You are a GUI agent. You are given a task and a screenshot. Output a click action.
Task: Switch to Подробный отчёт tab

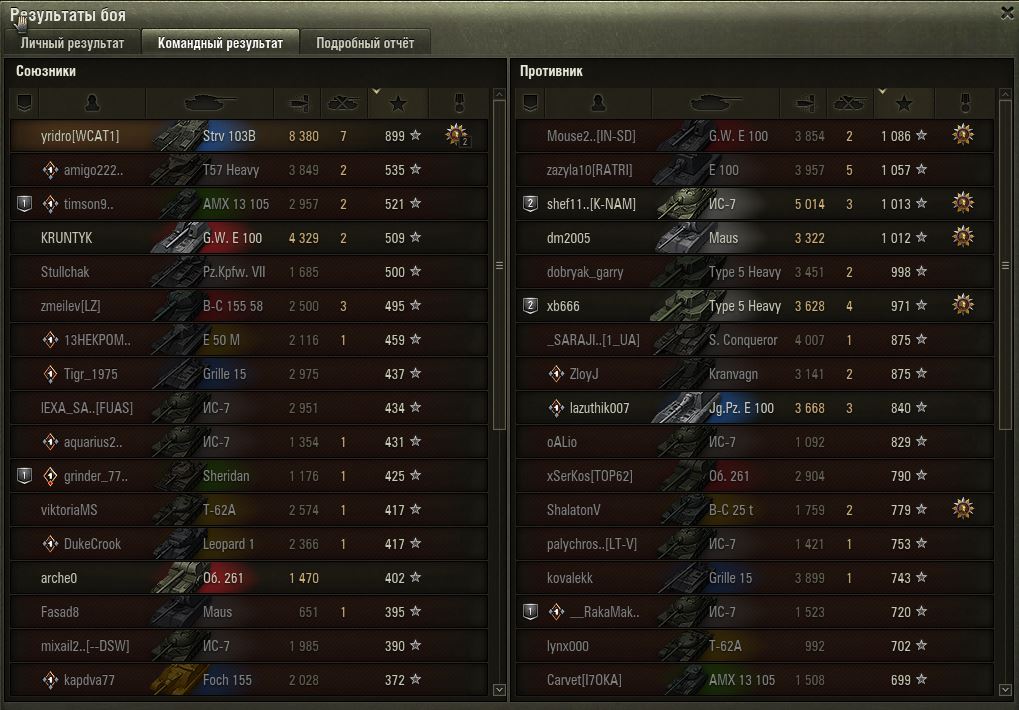point(365,43)
